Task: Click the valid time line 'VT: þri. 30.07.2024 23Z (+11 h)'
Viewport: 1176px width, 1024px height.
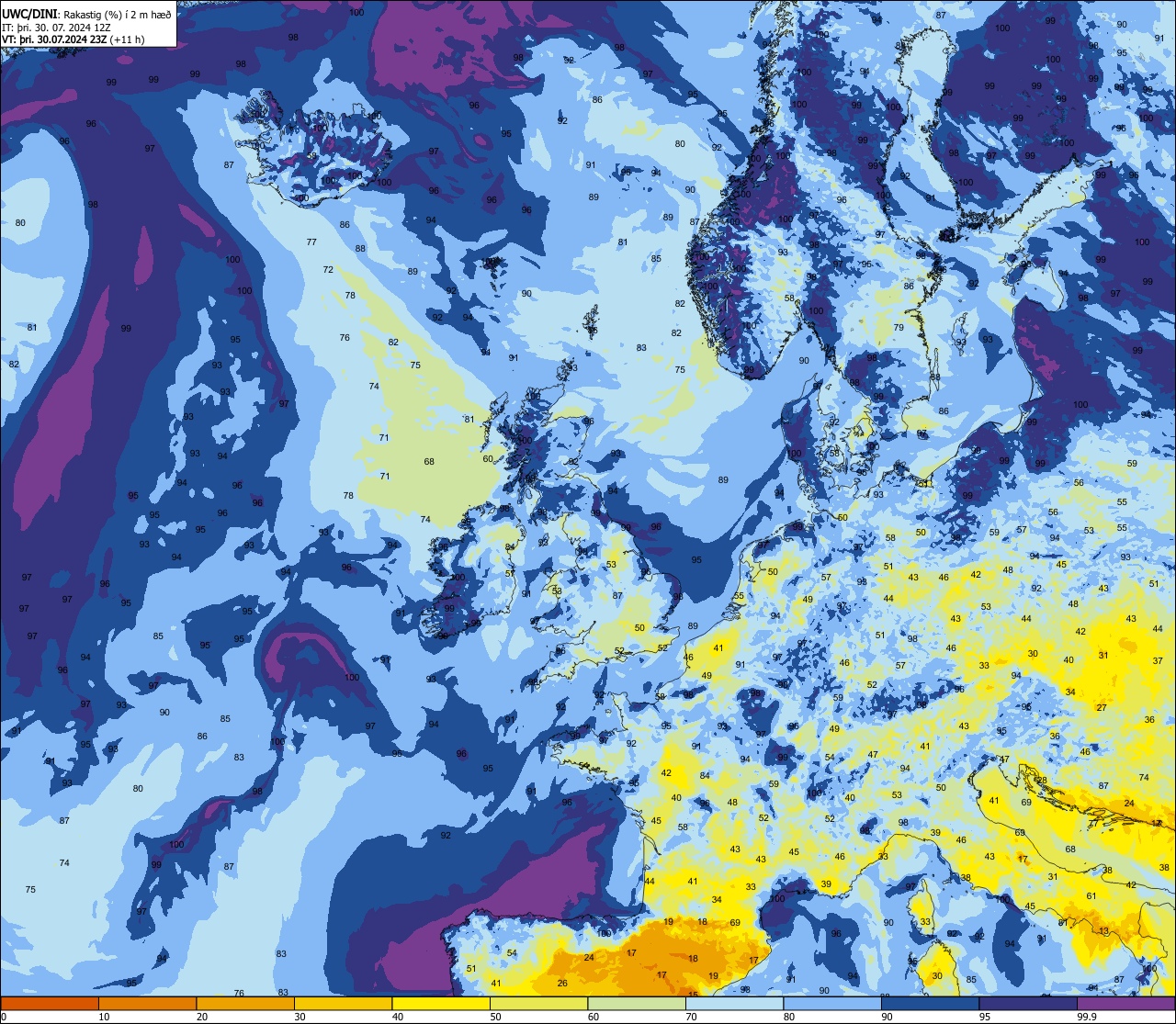Action: coord(73,39)
